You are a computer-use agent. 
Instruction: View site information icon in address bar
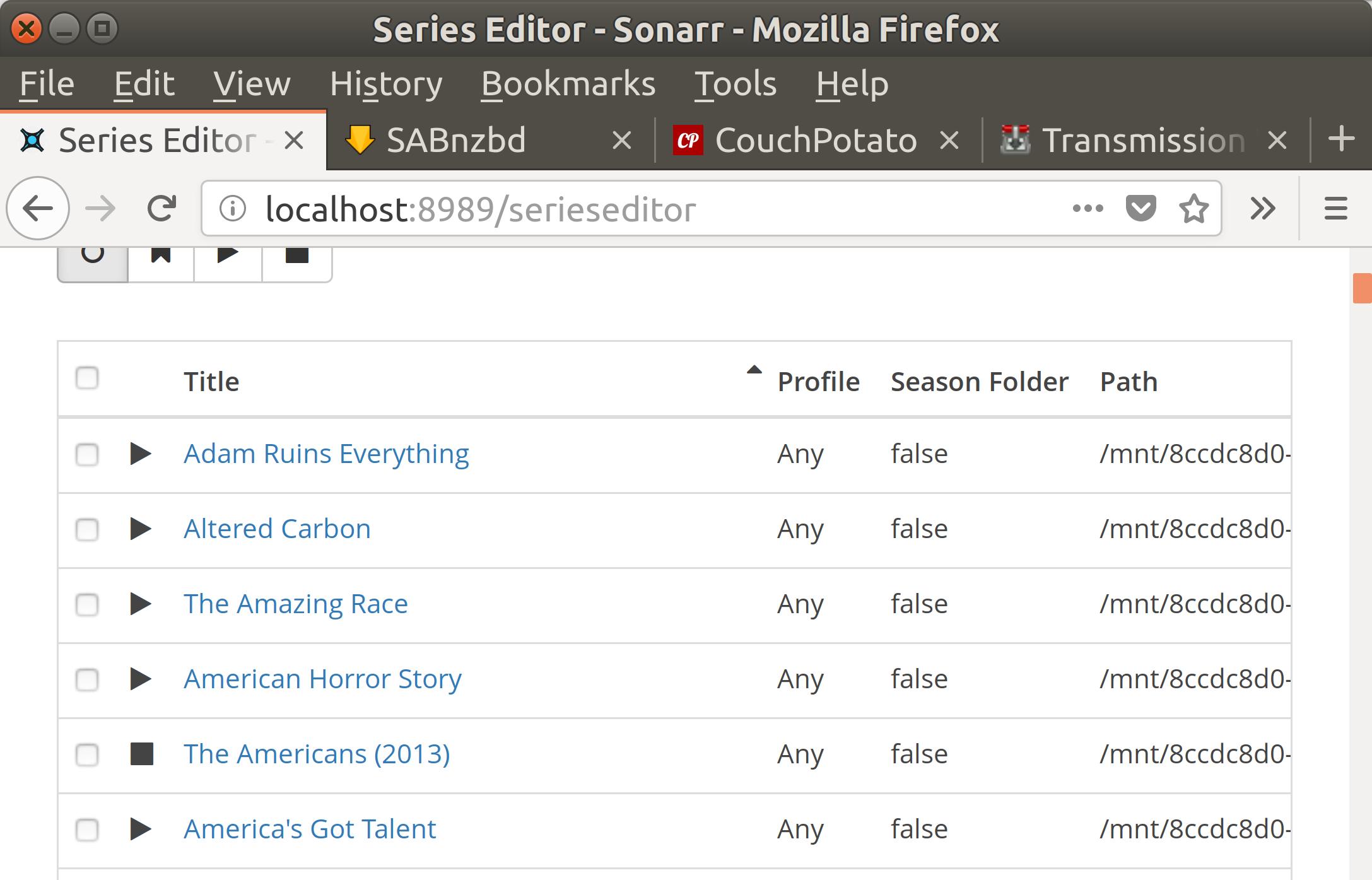point(233,208)
